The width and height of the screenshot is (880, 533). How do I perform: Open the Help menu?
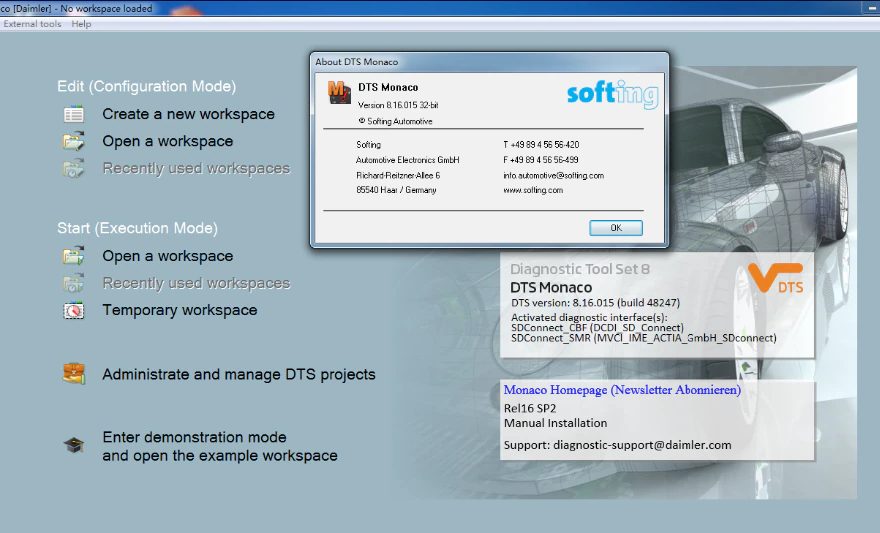[x=81, y=24]
